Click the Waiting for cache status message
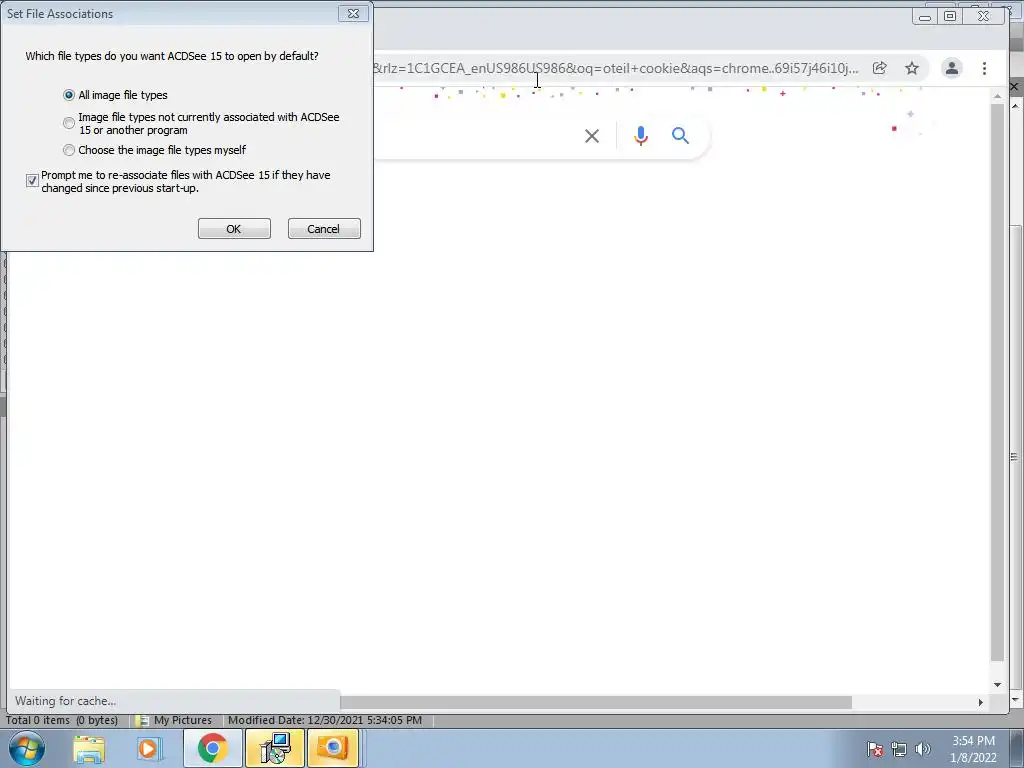The image size is (1024, 768). coord(65,701)
